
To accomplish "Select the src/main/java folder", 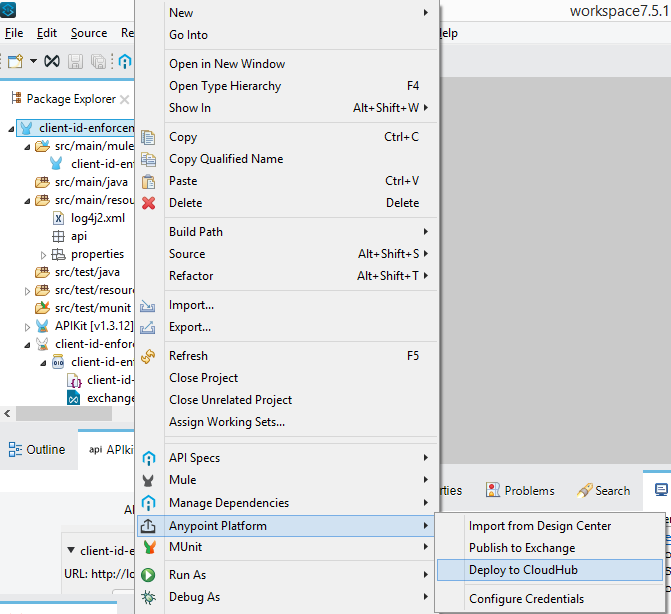I will click(x=91, y=182).
